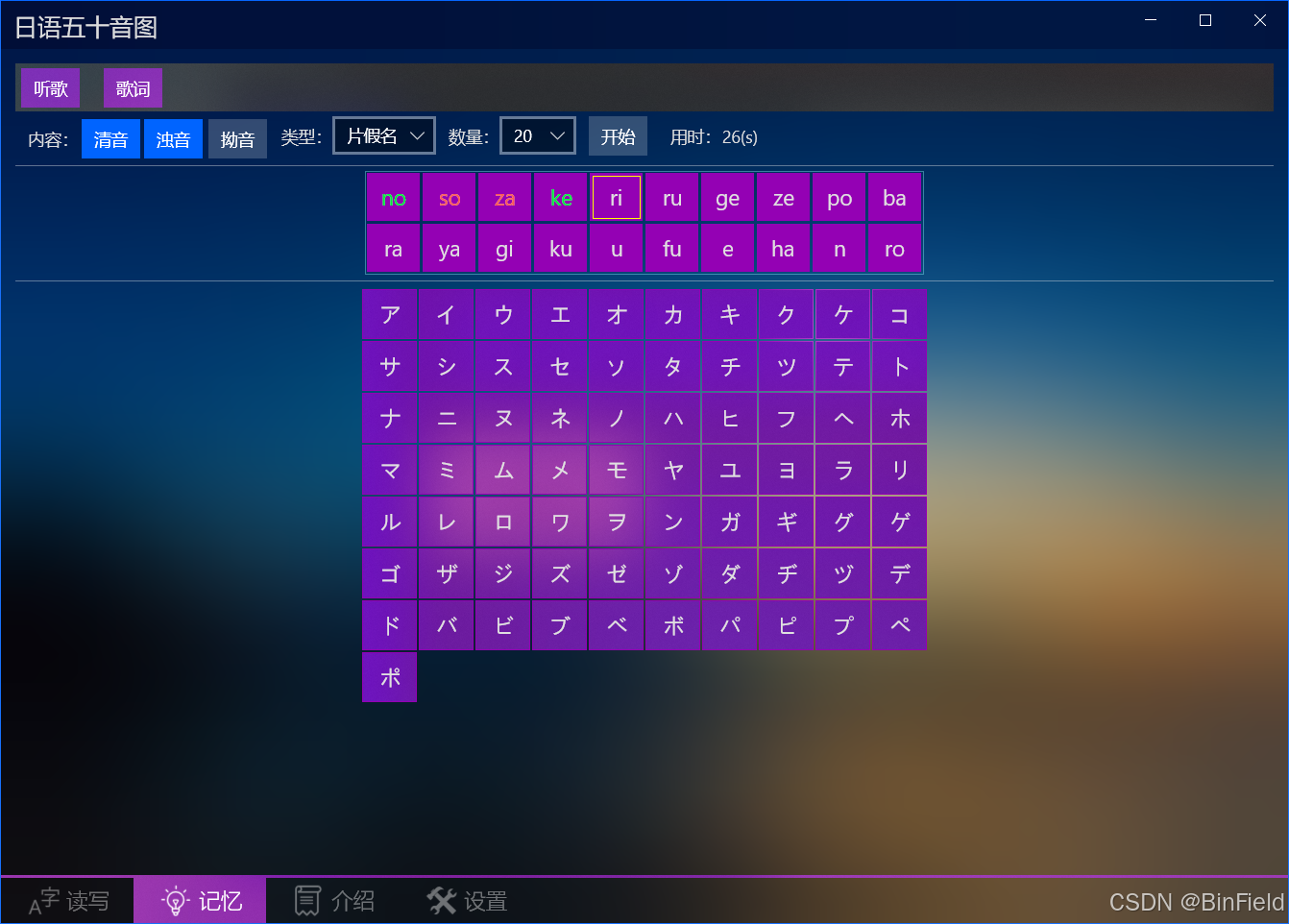Image resolution: width=1289 pixels, height=924 pixels.
Task: Click the 'ze' romaji tile
Action: pos(784,198)
